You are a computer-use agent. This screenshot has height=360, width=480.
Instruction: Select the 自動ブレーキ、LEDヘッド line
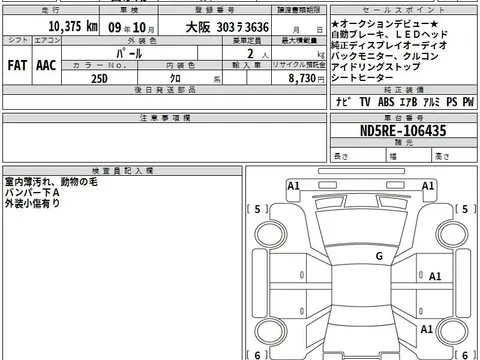pos(389,34)
